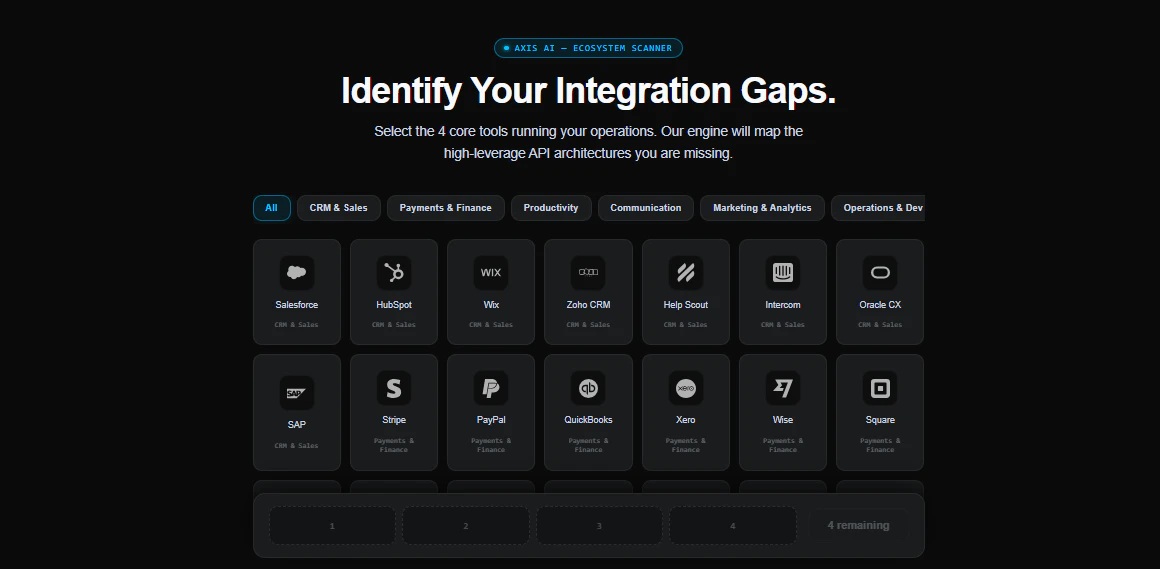Filter tools by All category
Viewport: 1160px width, 569px height.
click(x=272, y=208)
